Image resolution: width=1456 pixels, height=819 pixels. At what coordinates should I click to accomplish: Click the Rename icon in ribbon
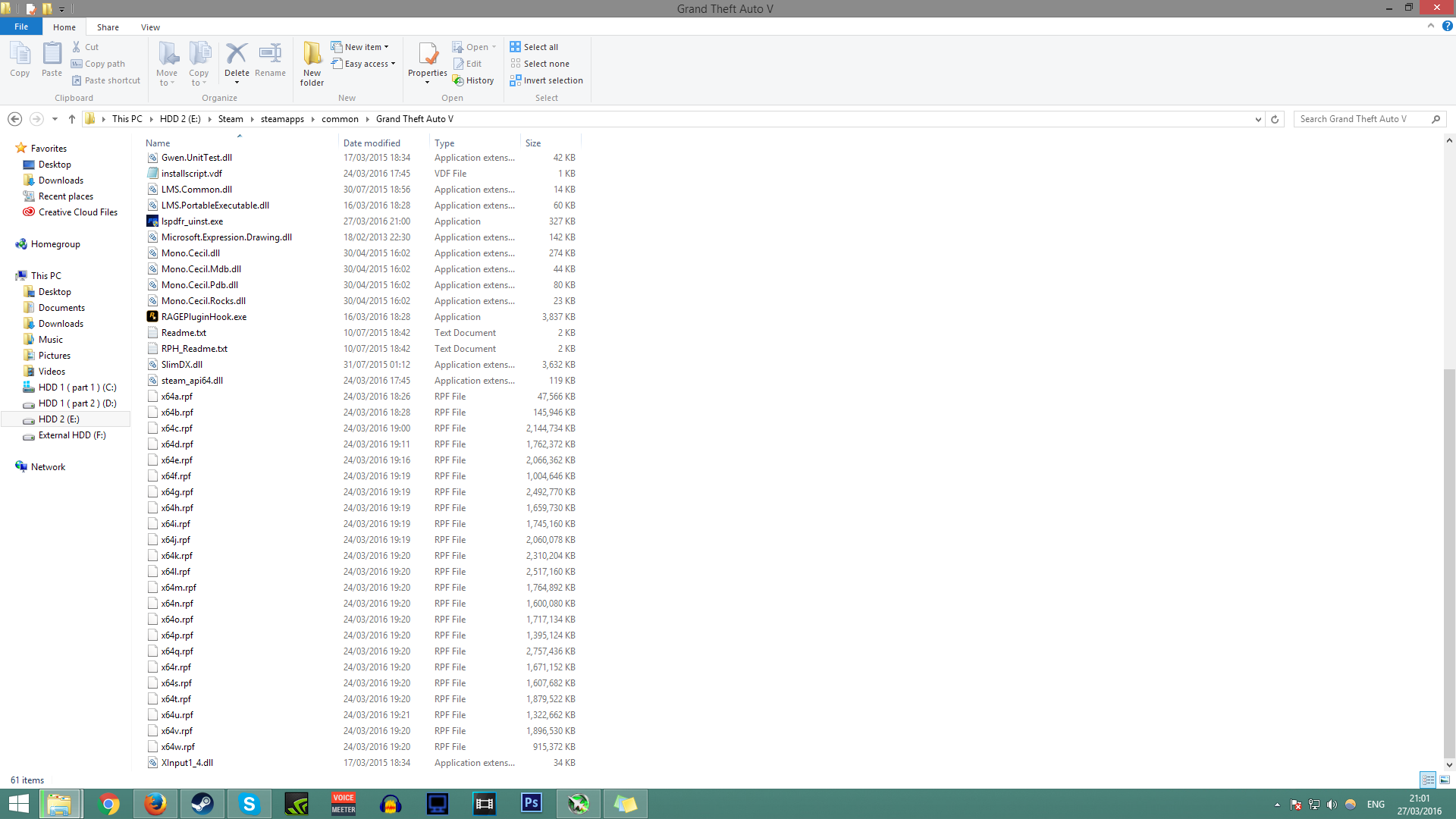tap(270, 55)
